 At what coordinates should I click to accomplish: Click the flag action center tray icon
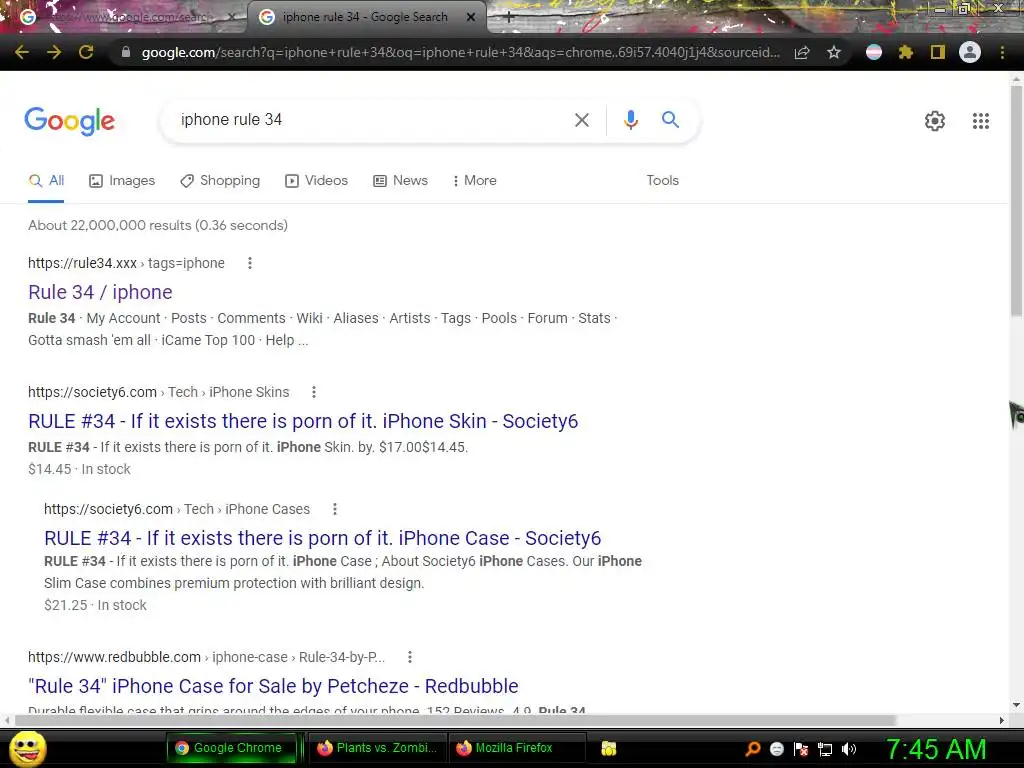tap(801, 749)
